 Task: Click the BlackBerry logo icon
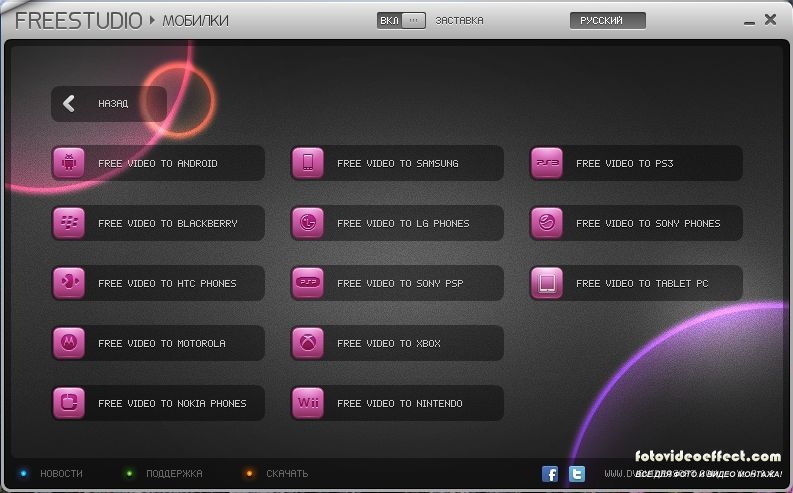(x=69, y=223)
